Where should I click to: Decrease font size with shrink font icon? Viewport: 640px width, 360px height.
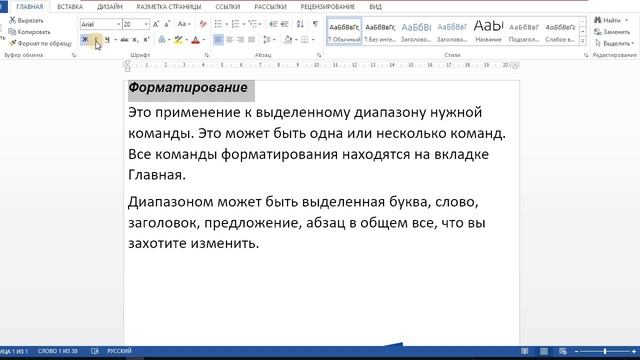[167, 24]
